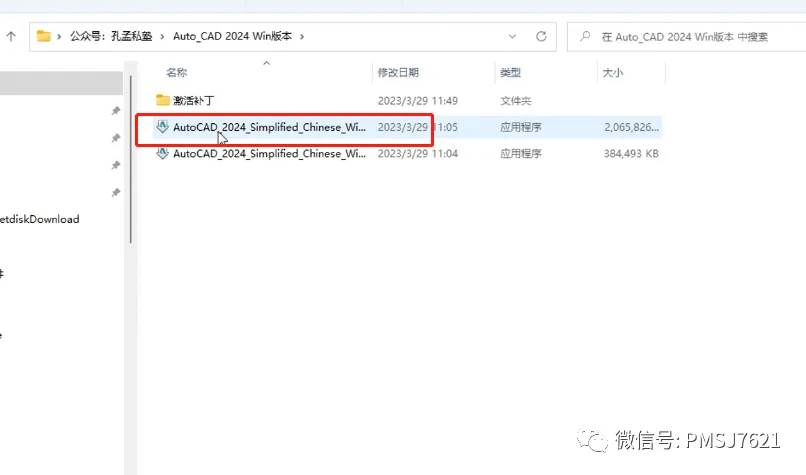806x475 pixels.
Task: Select the 激活补丁 folder name
Action: point(193,101)
